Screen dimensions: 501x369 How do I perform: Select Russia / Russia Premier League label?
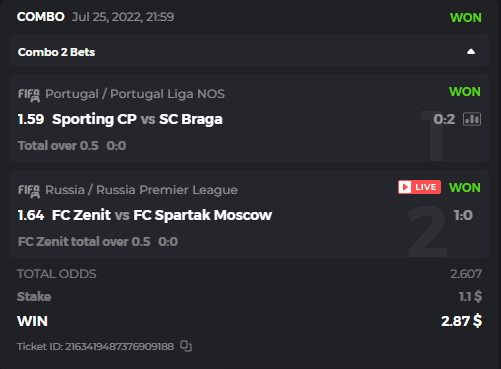point(141,190)
